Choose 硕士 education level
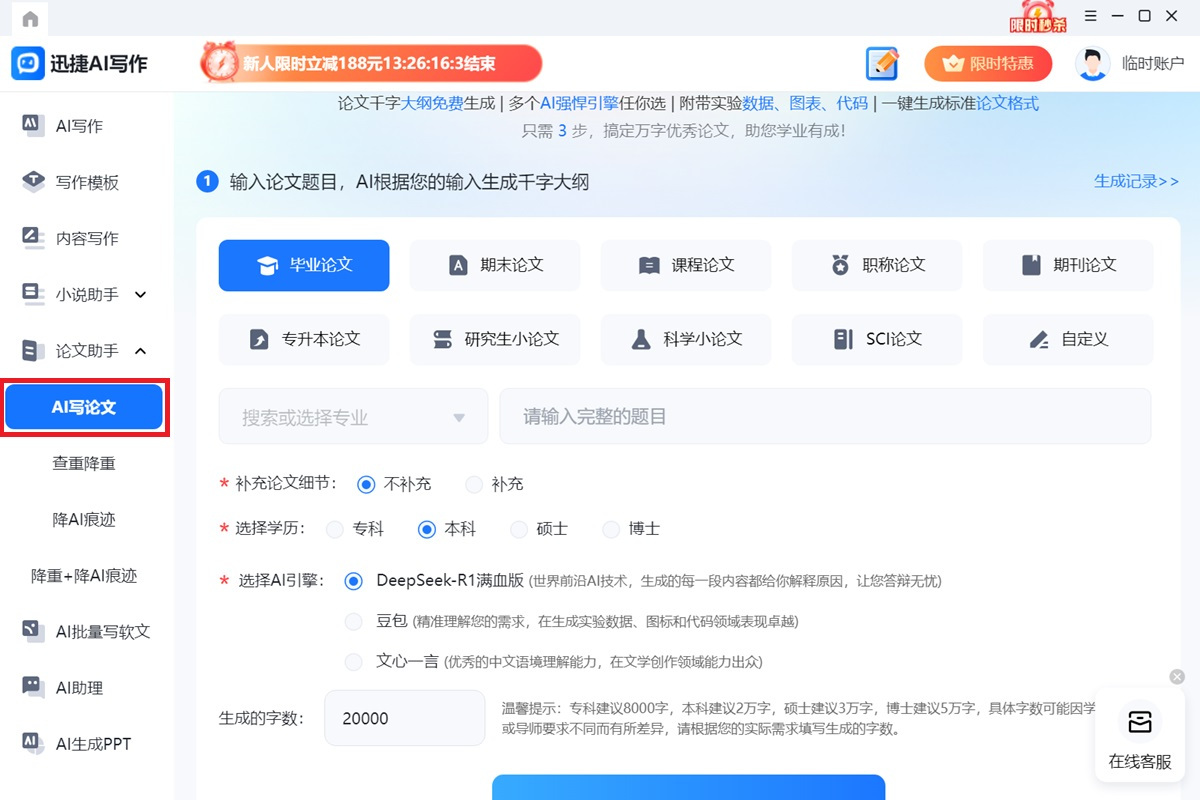Viewport: 1200px width, 800px height. coord(519,529)
